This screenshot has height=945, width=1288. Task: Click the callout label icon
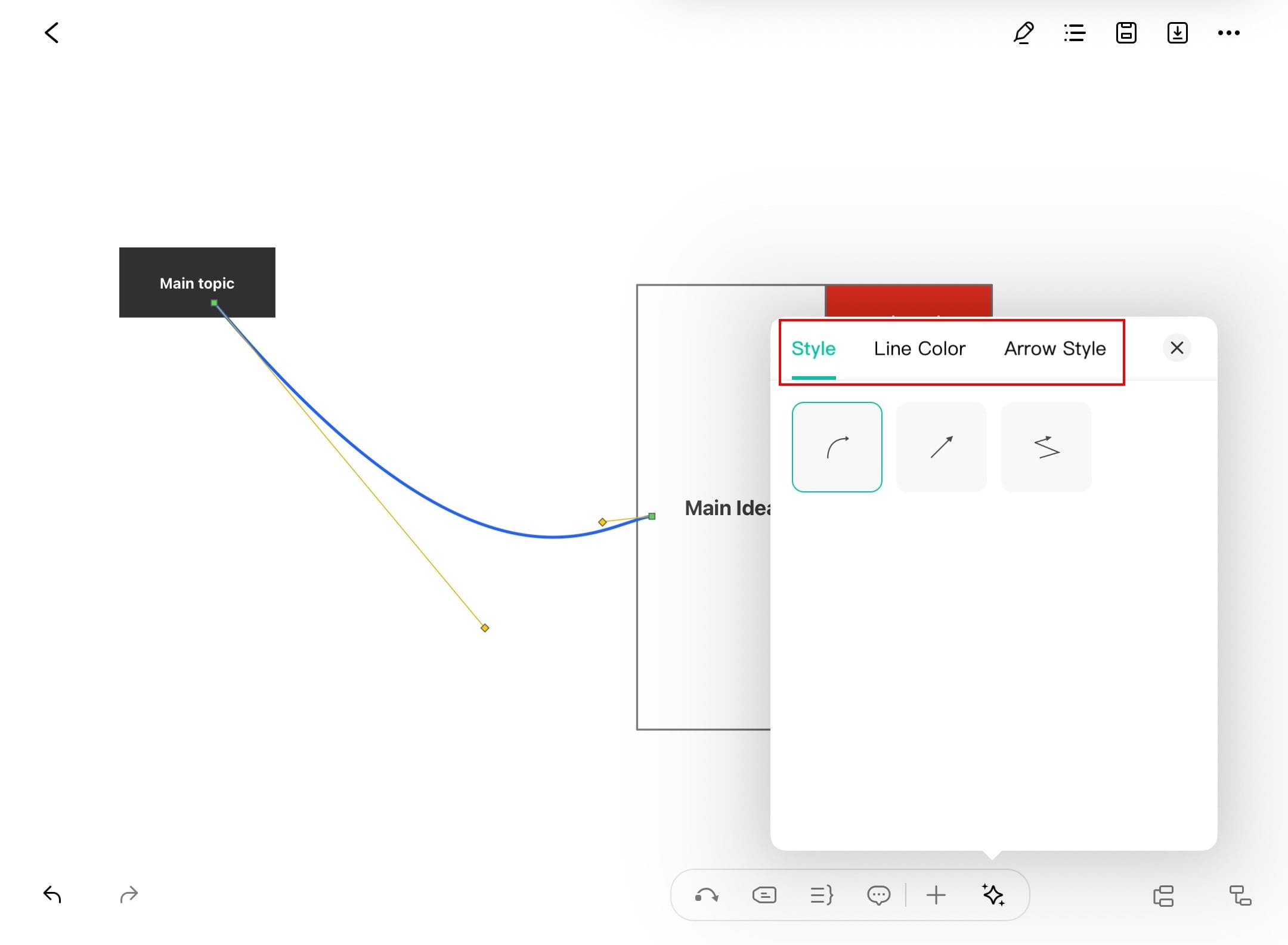[764, 895]
